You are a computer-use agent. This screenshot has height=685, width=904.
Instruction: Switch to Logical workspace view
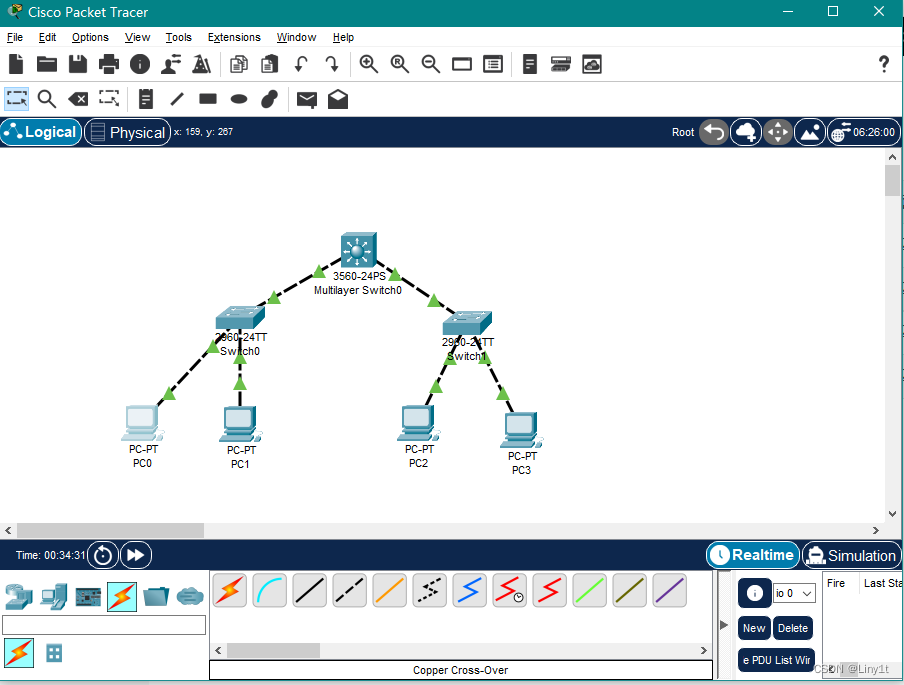(x=41, y=132)
